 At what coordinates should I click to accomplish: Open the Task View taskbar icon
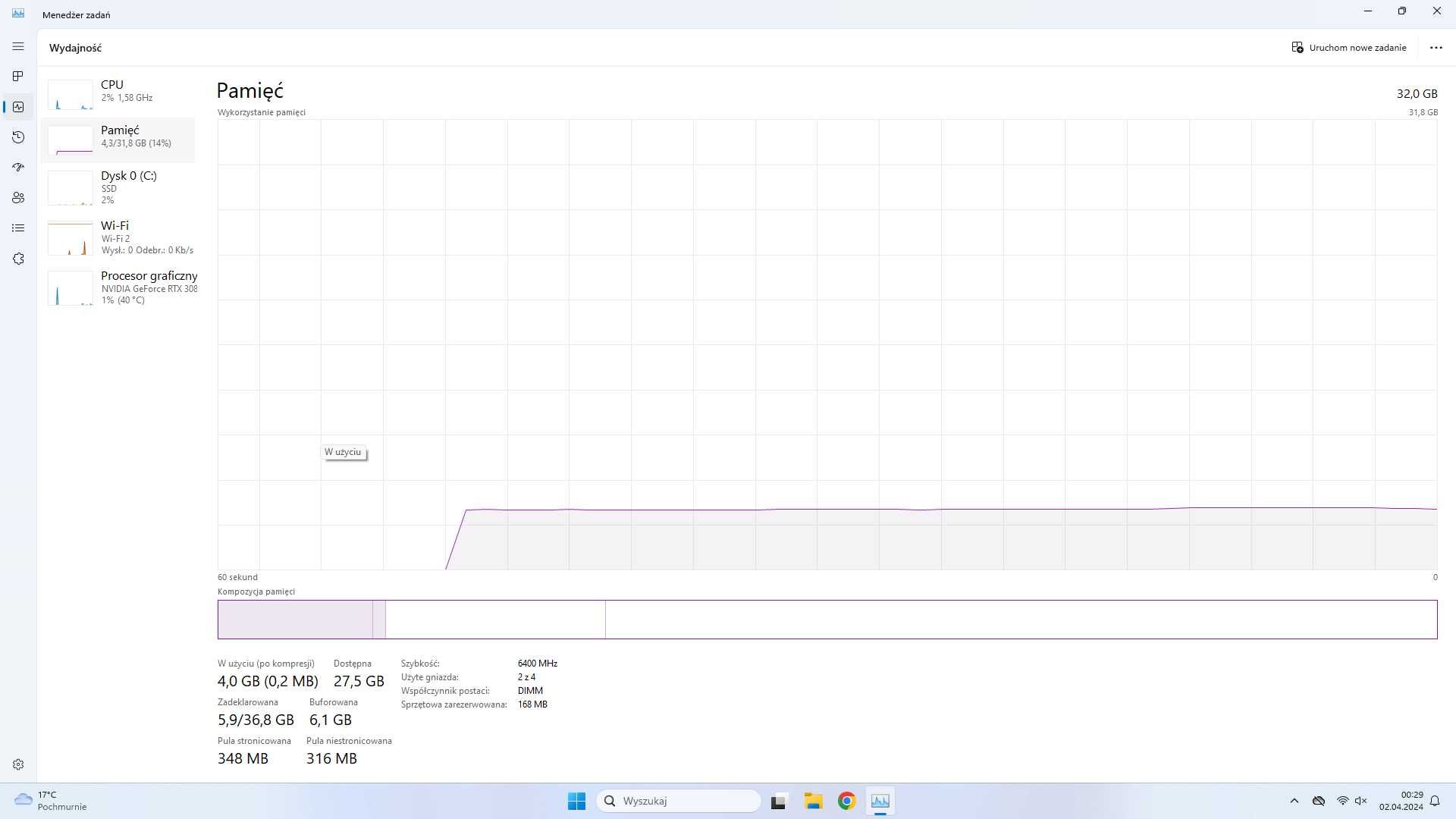pyautogui.click(x=779, y=801)
